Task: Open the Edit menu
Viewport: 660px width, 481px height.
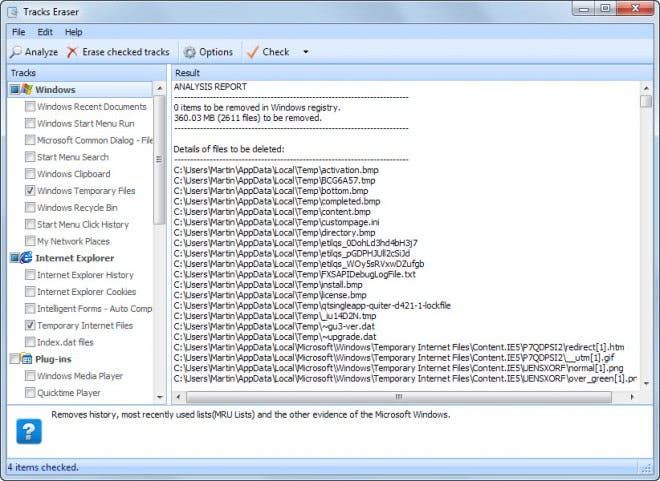Action: coord(45,32)
